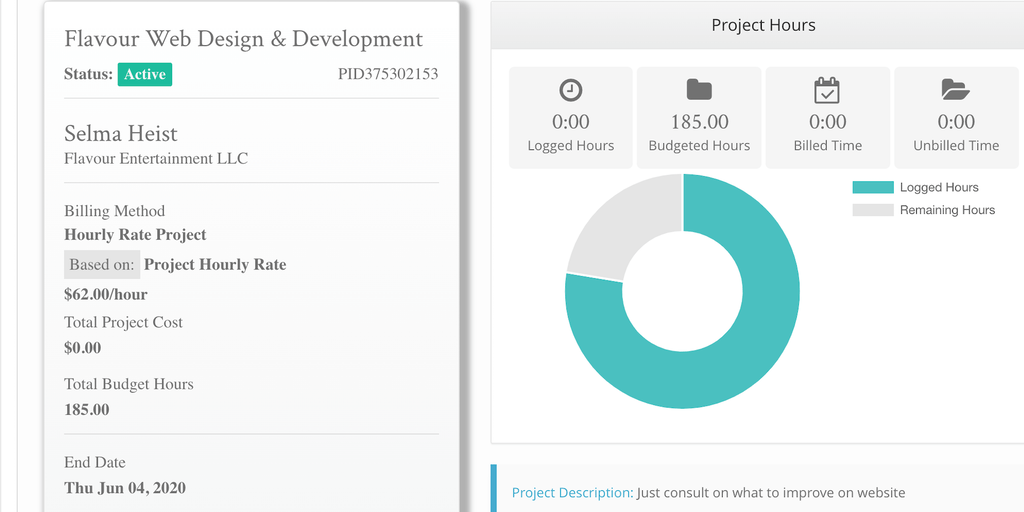Viewport: 1024px width, 512px height.
Task: Click the calendar check icon for Billed Time
Action: point(827,90)
